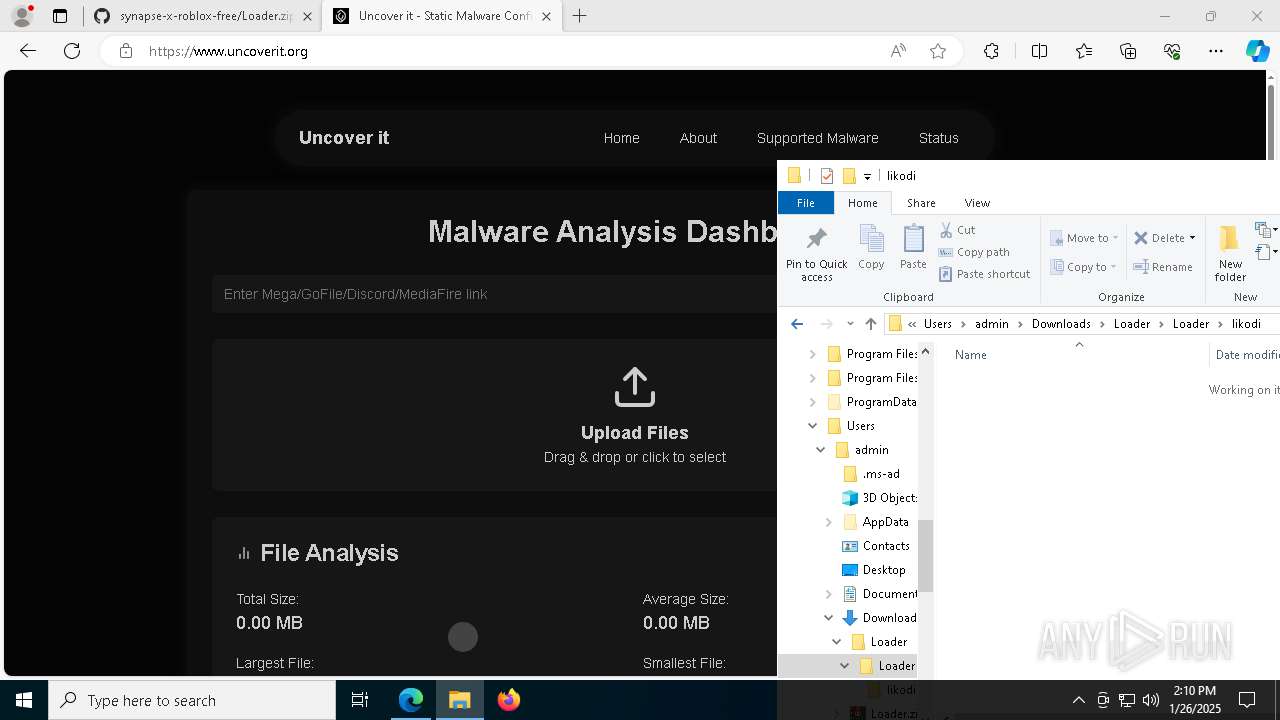Open the Supported Malware page
Image resolution: width=1280 pixels, height=720 pixels.
point(817,138)
